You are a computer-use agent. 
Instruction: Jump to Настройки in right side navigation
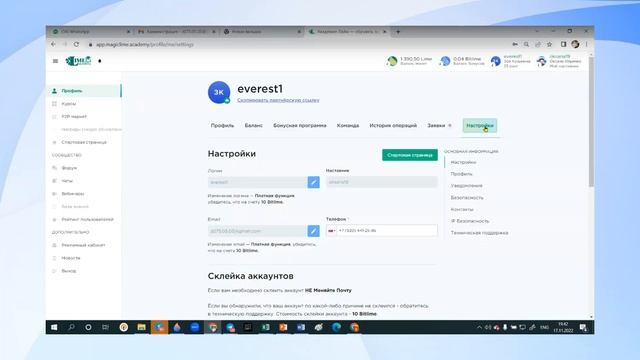click(x=463, y=162)
